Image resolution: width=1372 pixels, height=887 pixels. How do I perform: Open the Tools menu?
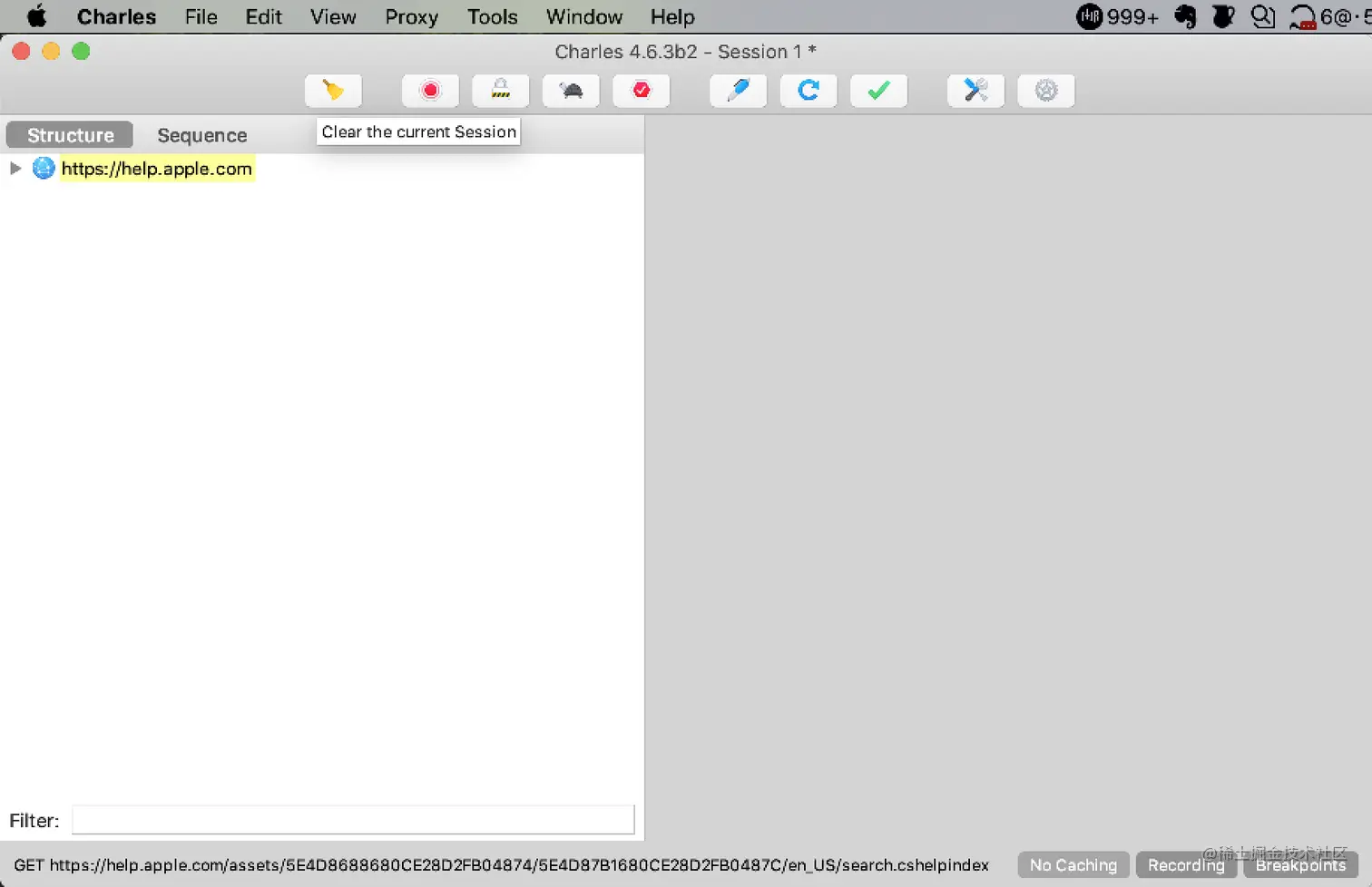[x=492, y=16]
